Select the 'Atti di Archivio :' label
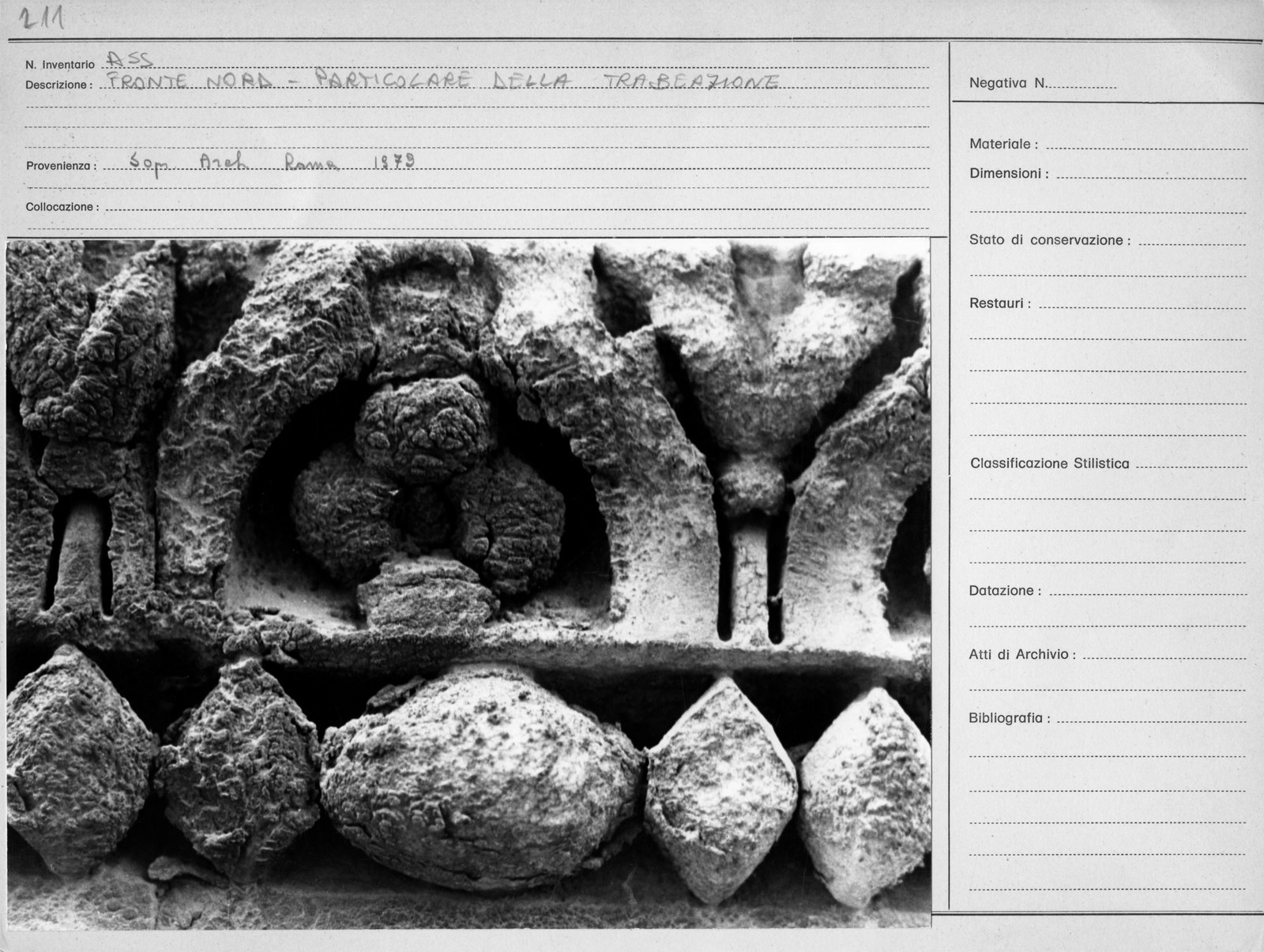The width and height of the screenshot is (1264, 952). [1023, 654]
